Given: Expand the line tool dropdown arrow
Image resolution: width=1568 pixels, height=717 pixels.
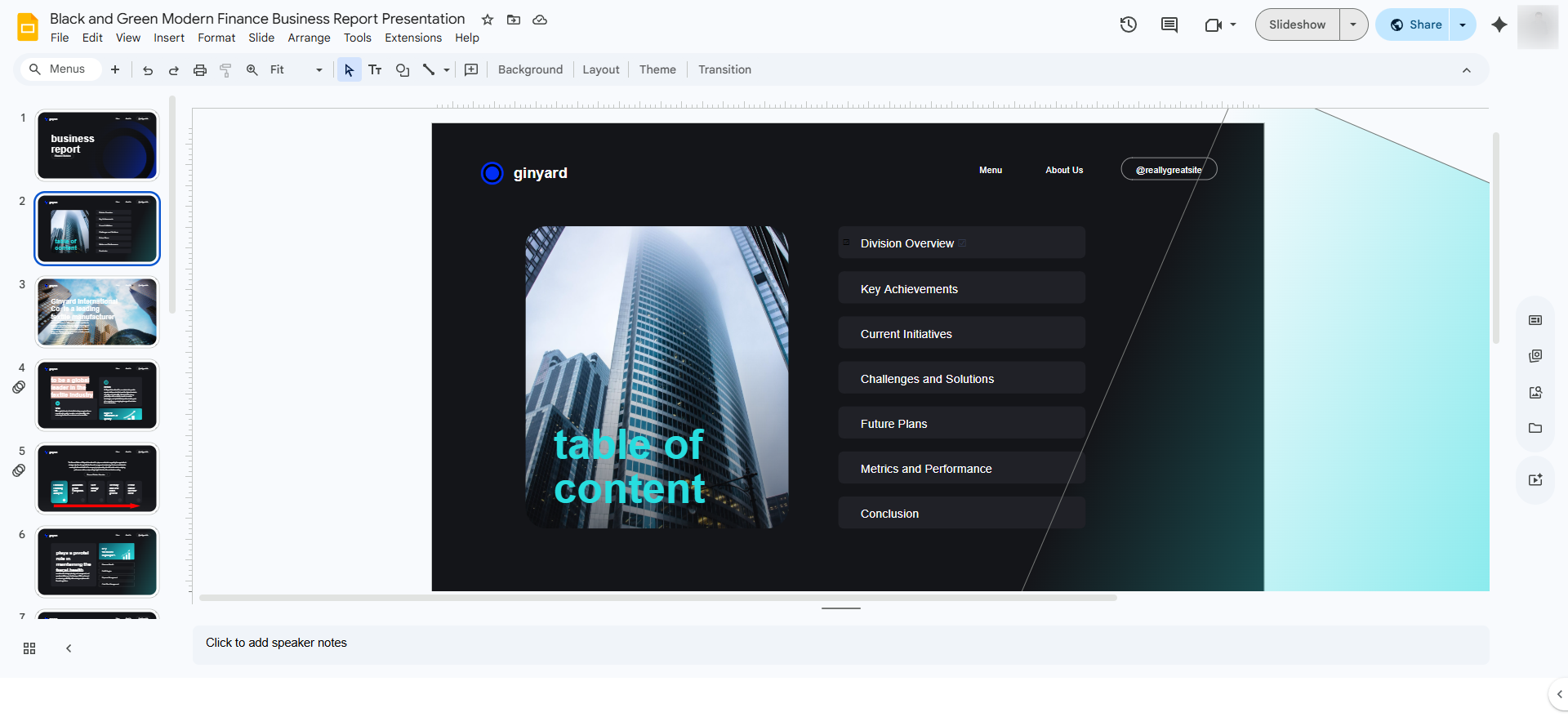Looking at the screenshot, I should 447,70.
